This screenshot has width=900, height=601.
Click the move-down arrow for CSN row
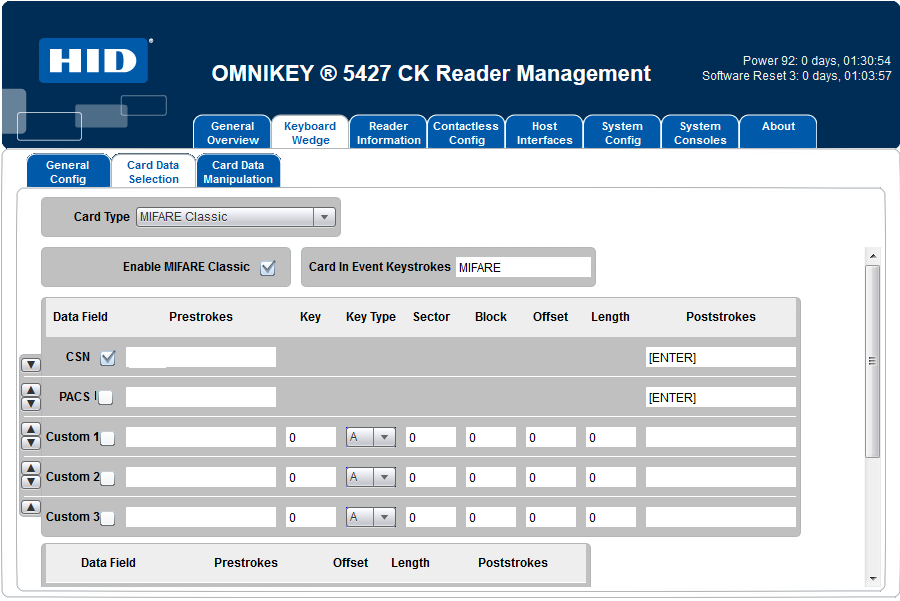(x=31, y=365)
